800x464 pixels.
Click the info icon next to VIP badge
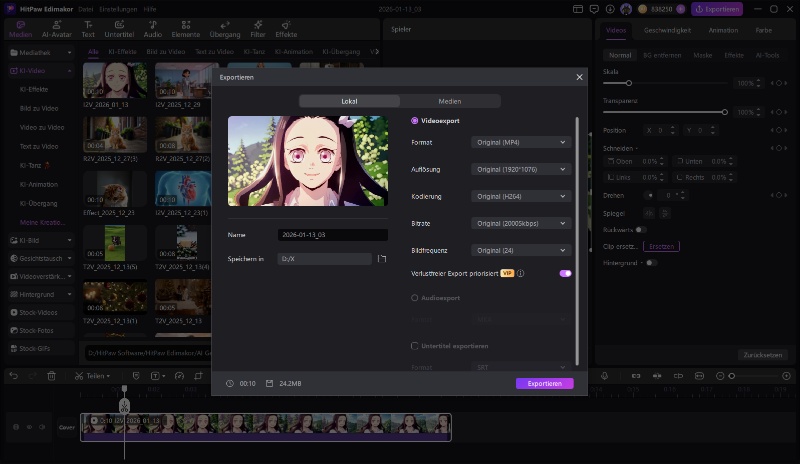[521, 273]
